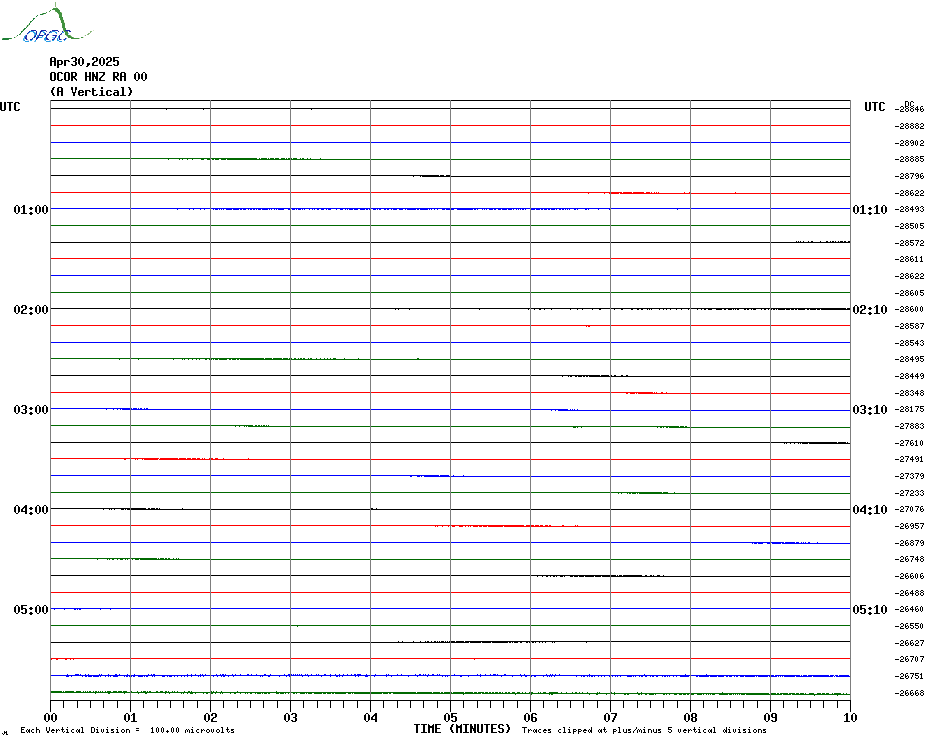Click the DC offset value -26957
930x744 pixels.
pyautogui.click(x=909, y=526)
